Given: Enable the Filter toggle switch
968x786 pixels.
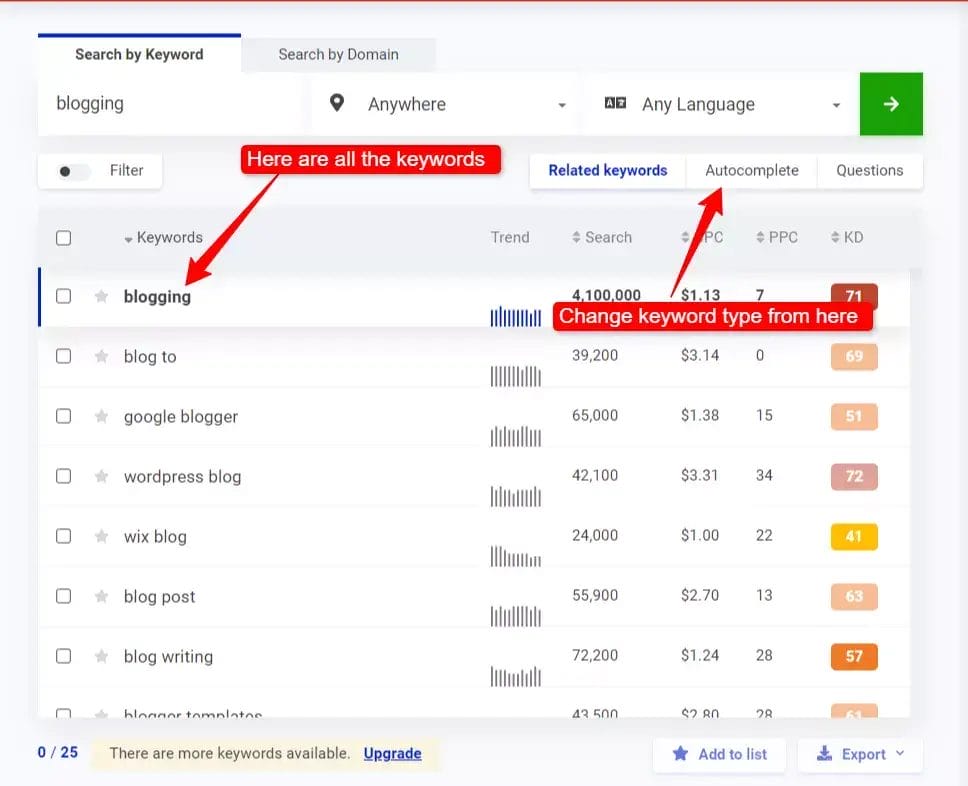Looking at the screenshot, I should [x=71, y=171].
